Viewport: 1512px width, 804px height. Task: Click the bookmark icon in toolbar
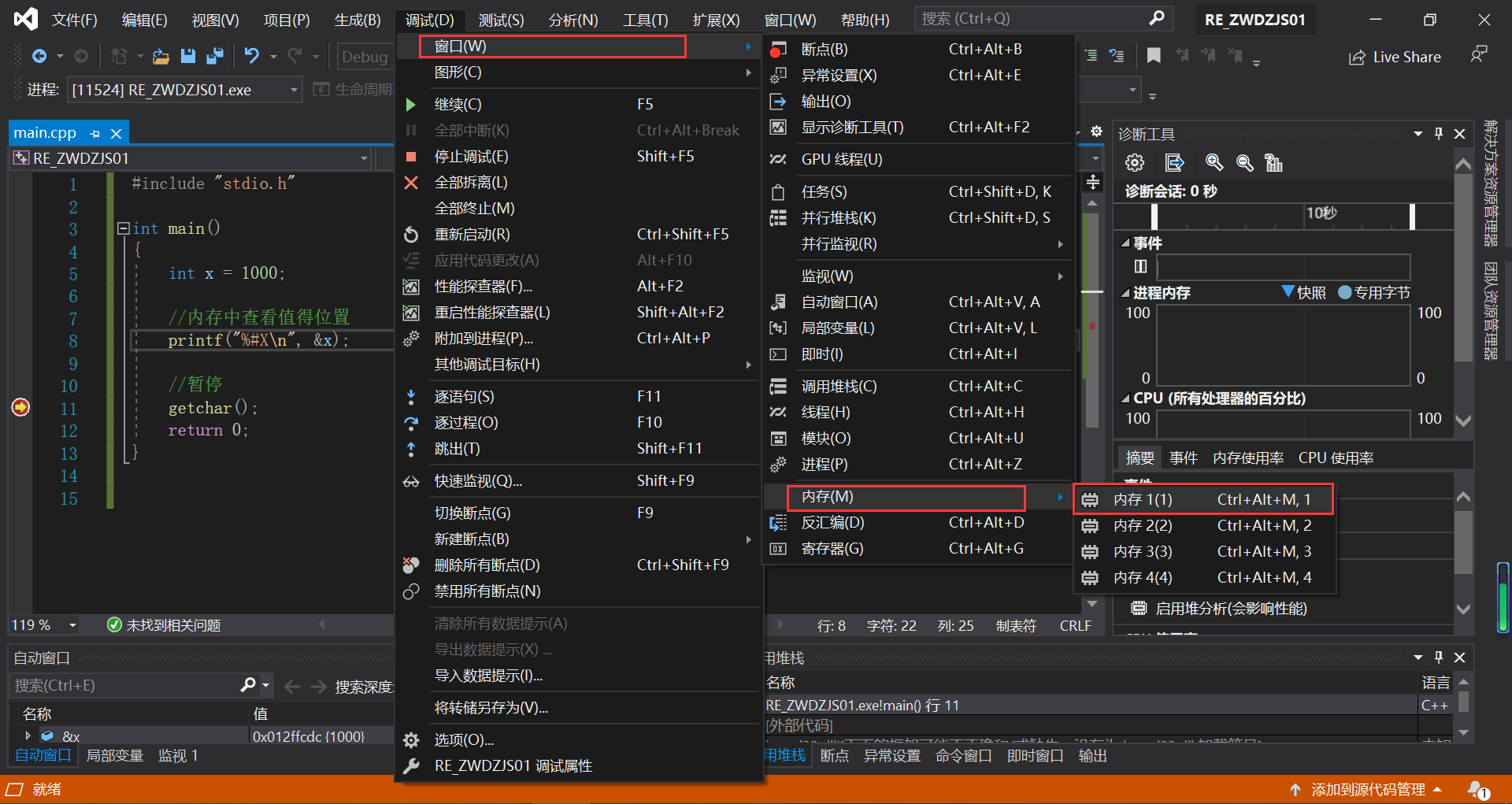1154,55
